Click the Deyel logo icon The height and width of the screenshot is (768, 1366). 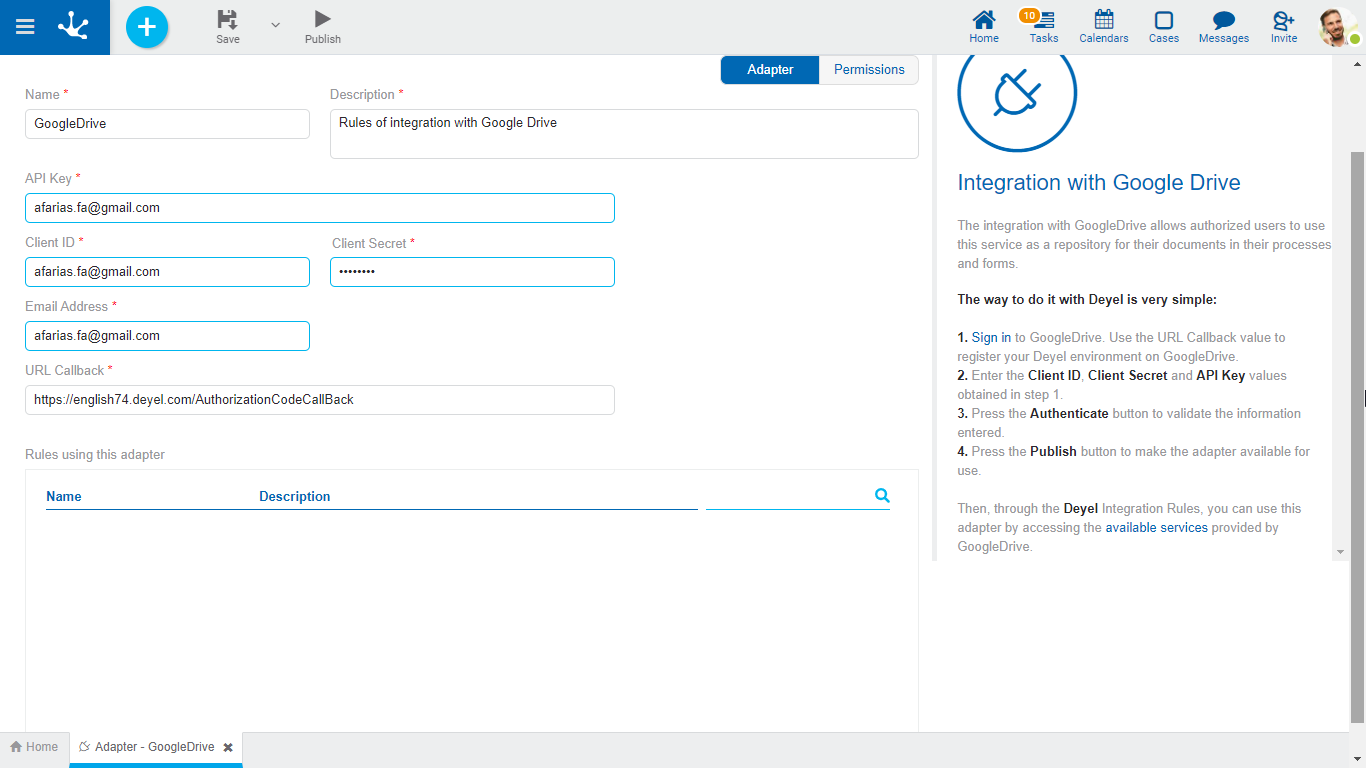[x=73, y=27]
